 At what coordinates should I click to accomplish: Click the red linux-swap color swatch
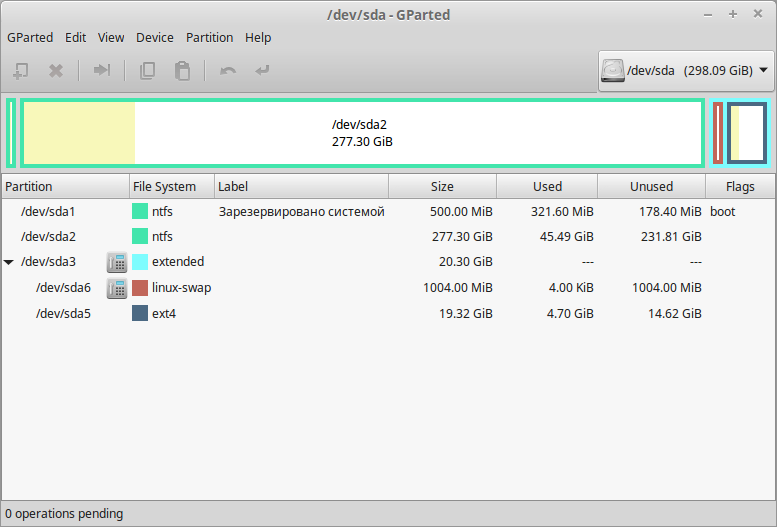tap(140, 288)
